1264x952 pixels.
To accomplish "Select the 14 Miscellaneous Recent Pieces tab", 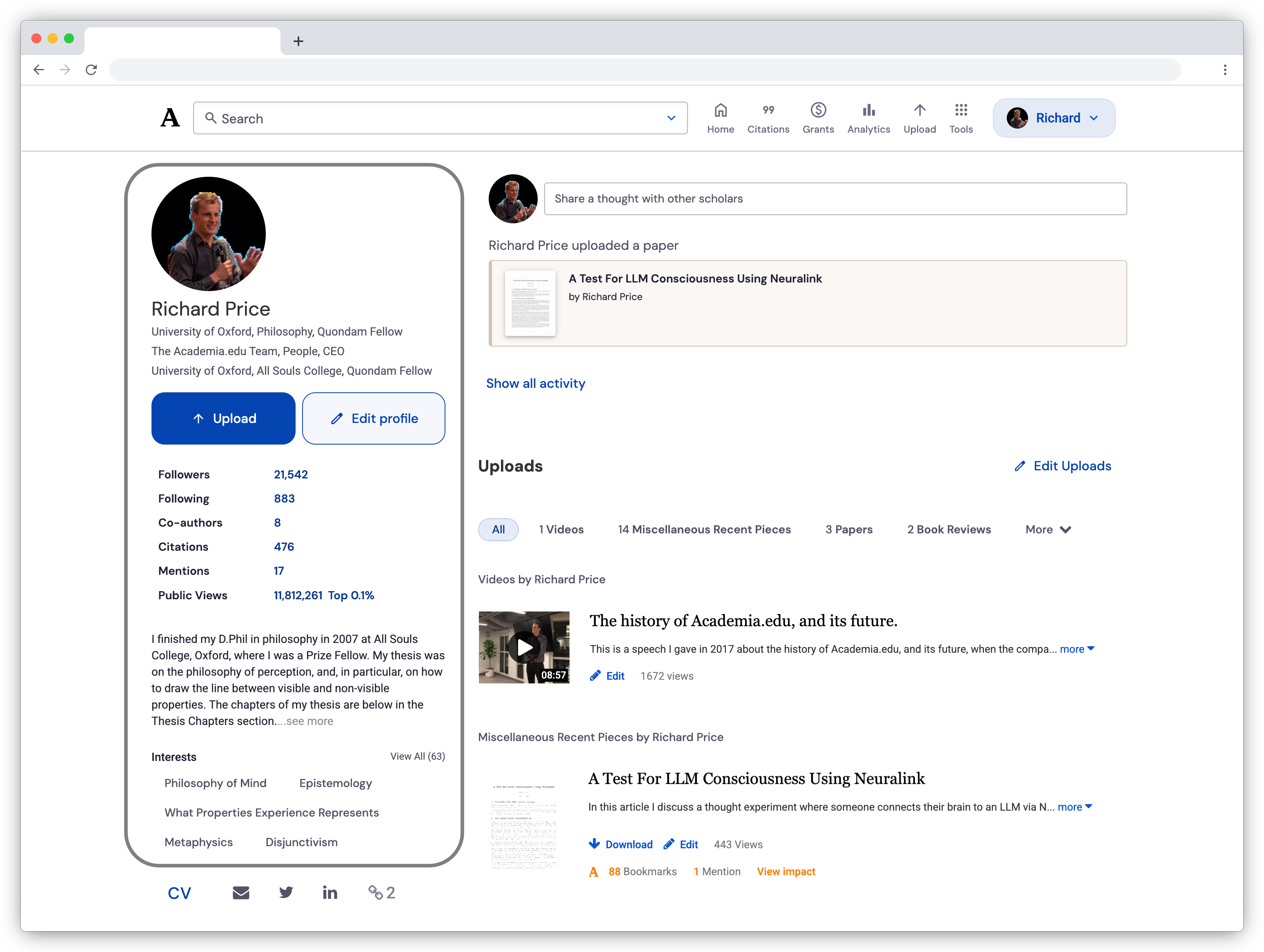I will [x=704, y=530].
